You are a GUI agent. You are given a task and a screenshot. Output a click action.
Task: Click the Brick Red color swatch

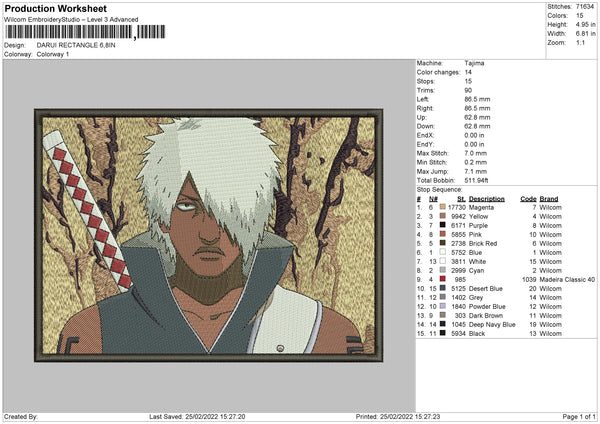(444, 243)
